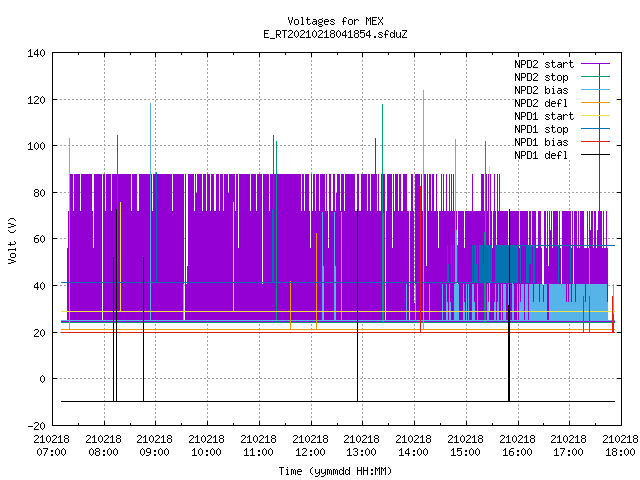Click the x-axis time label 07:00
Screen dimensions: 640x480
tap(52, 453)
